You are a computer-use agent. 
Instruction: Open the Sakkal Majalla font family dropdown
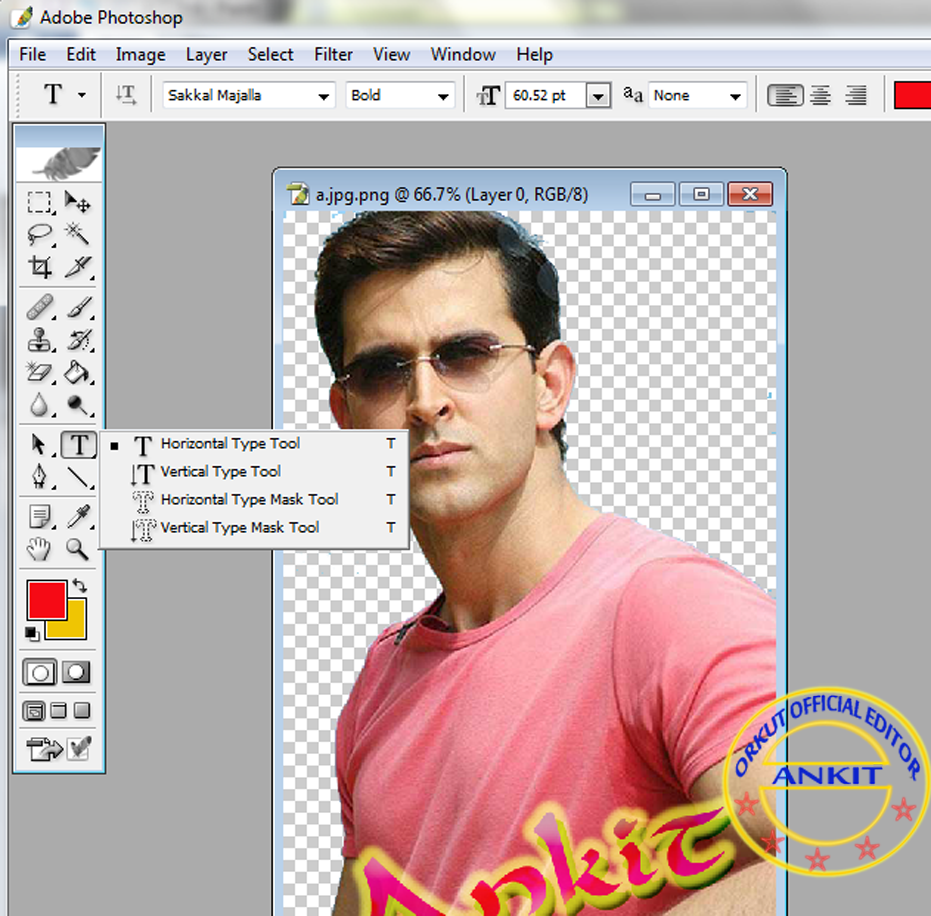[x=323, y=95]
